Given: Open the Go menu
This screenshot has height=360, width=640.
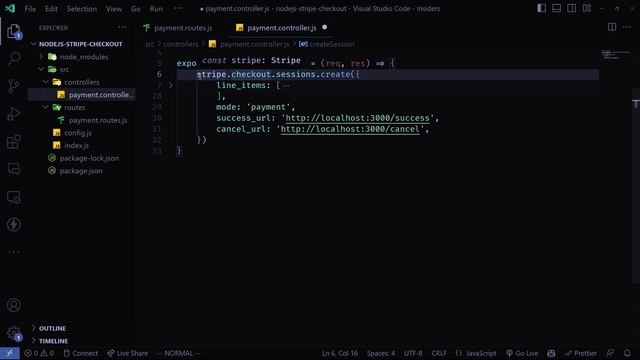Looking at the screenshot, I should click(136, 9).
